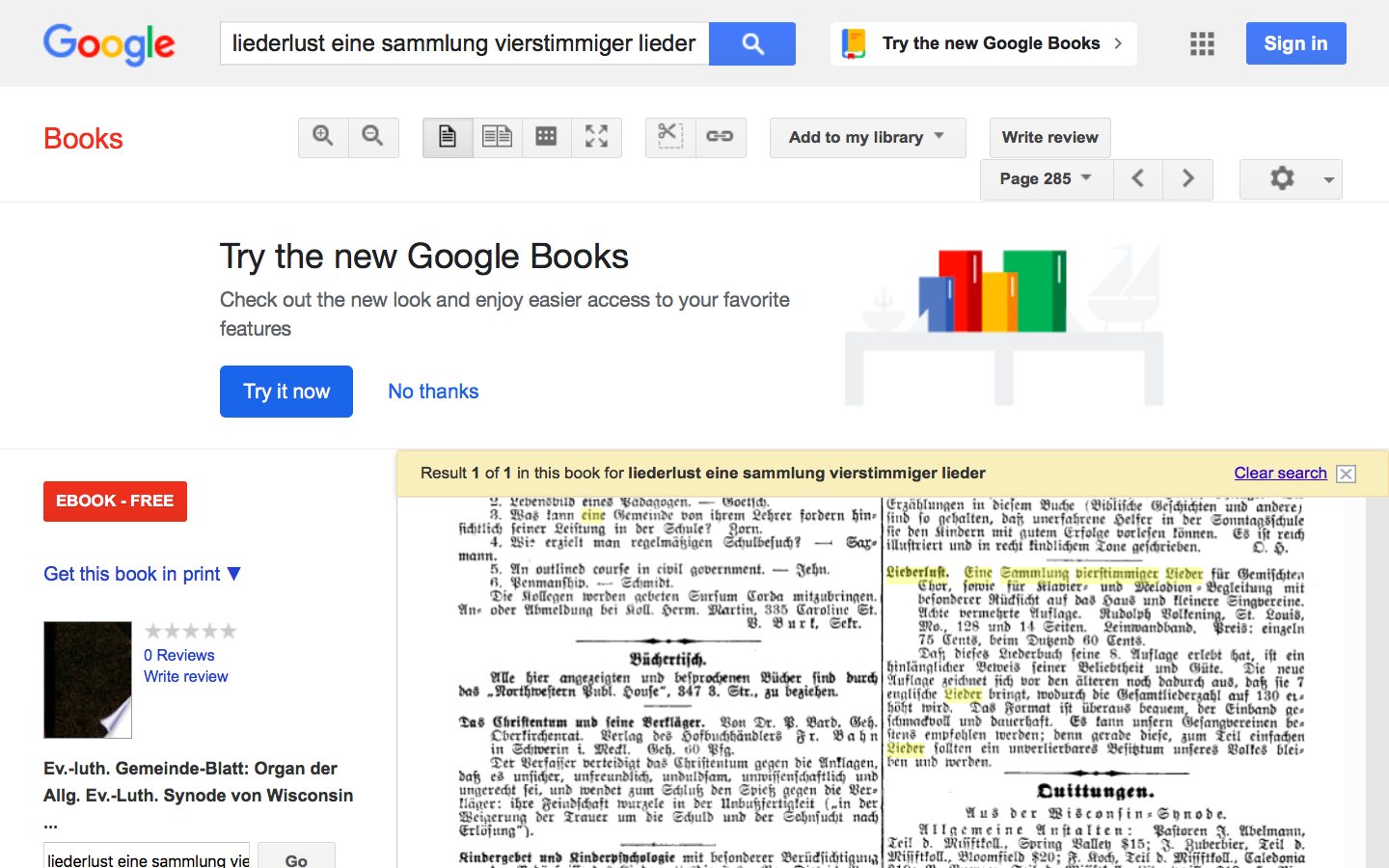Click the zoom out magnifier icon
The height and width of the screenshot is (868, 1389).
373,137
